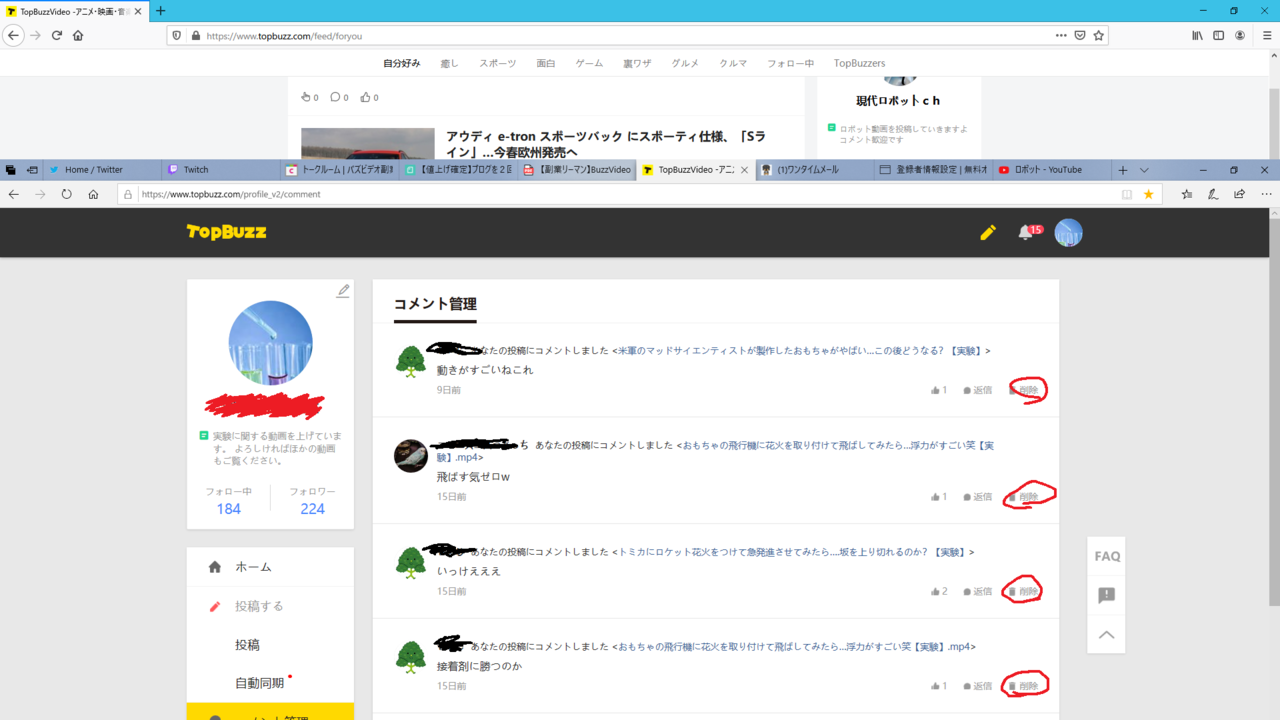Open the Firefox home button

(x=78, y=35)
